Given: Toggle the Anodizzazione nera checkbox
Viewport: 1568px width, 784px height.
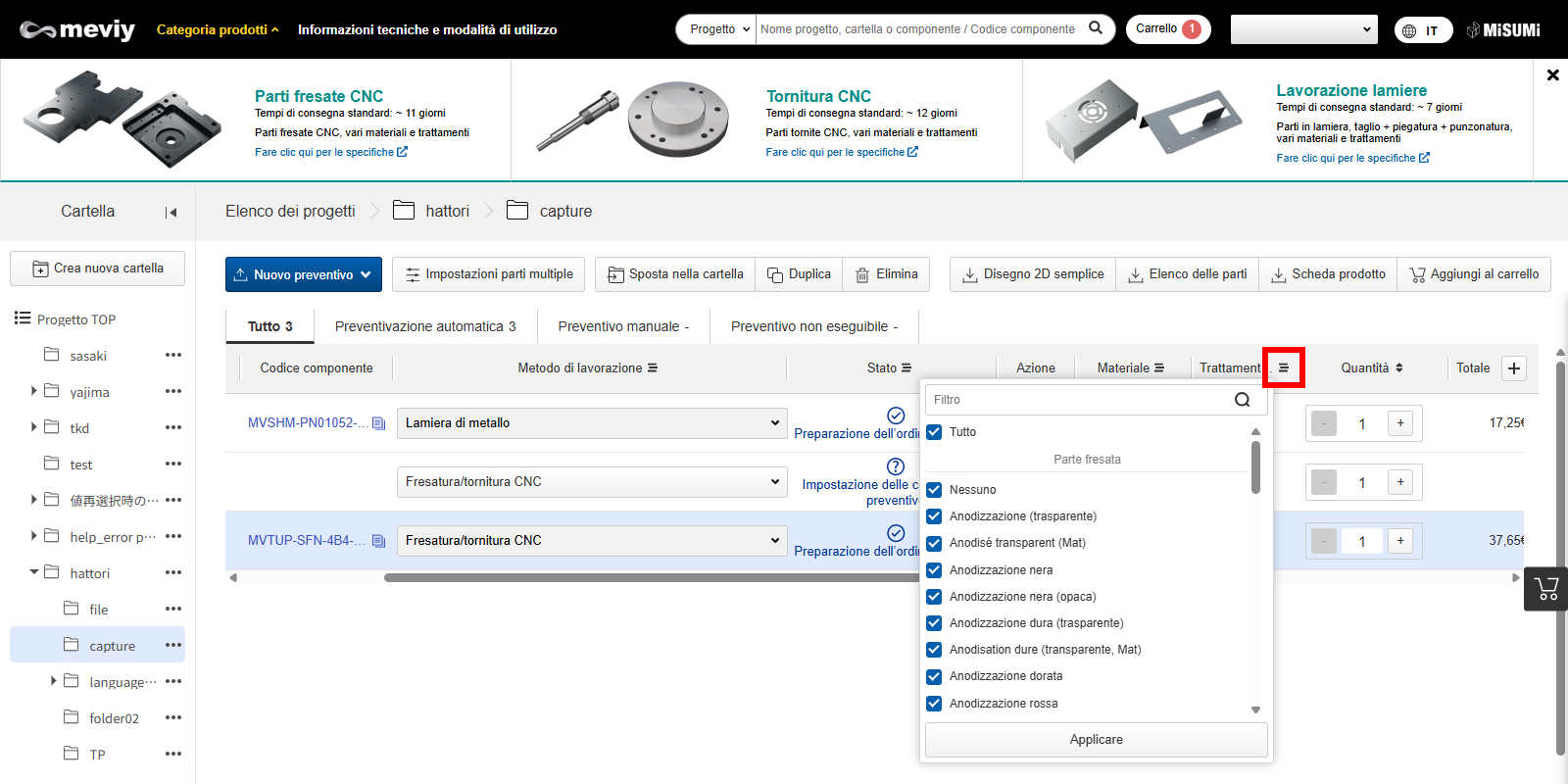Looking at the screenshot, I should click(934, 570).
